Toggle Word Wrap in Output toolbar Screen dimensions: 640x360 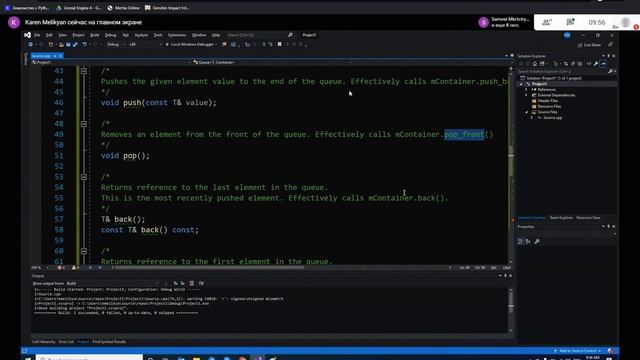click(x=201, y=283)
